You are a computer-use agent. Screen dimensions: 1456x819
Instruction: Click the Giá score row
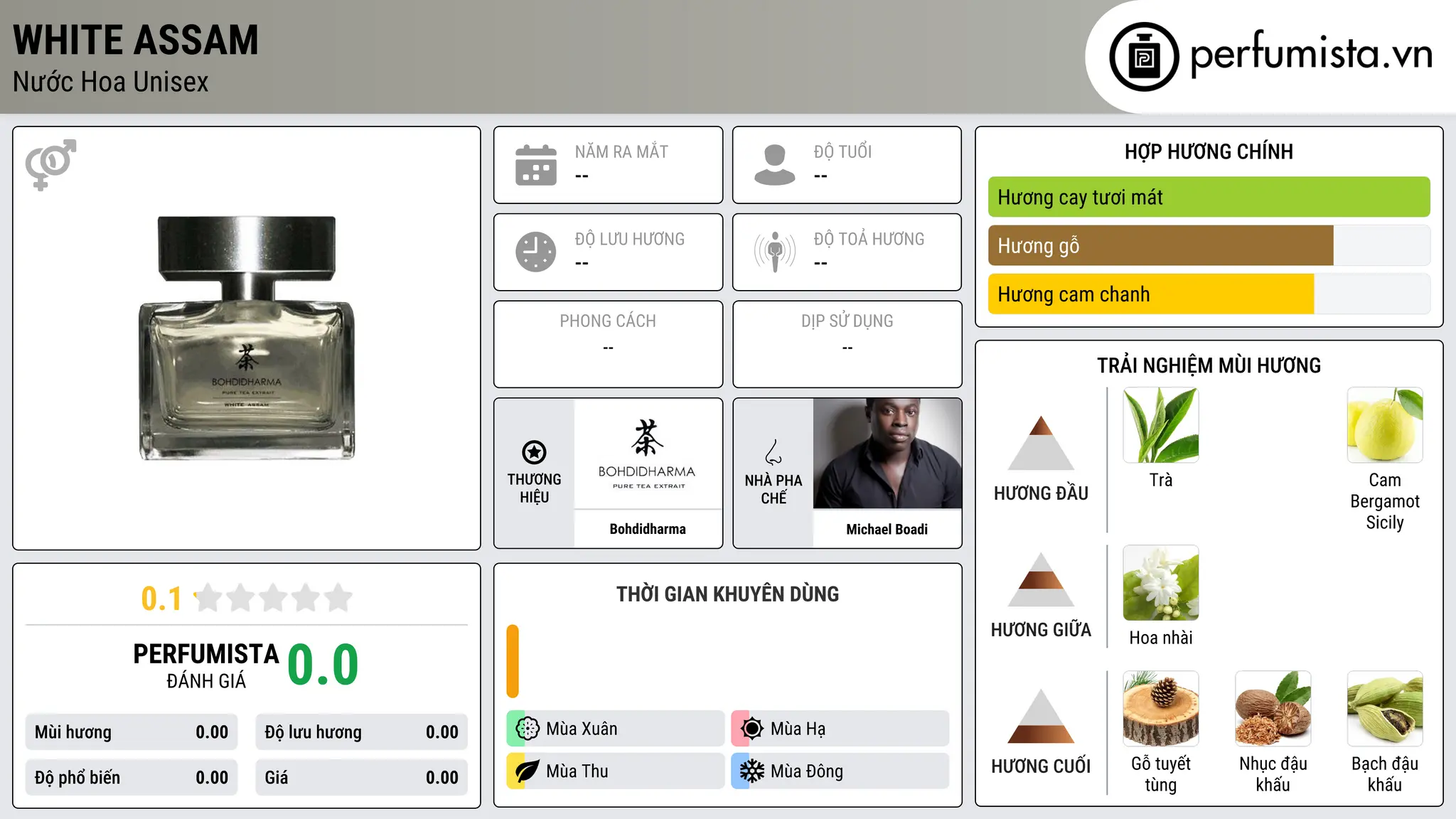point(361,778)
